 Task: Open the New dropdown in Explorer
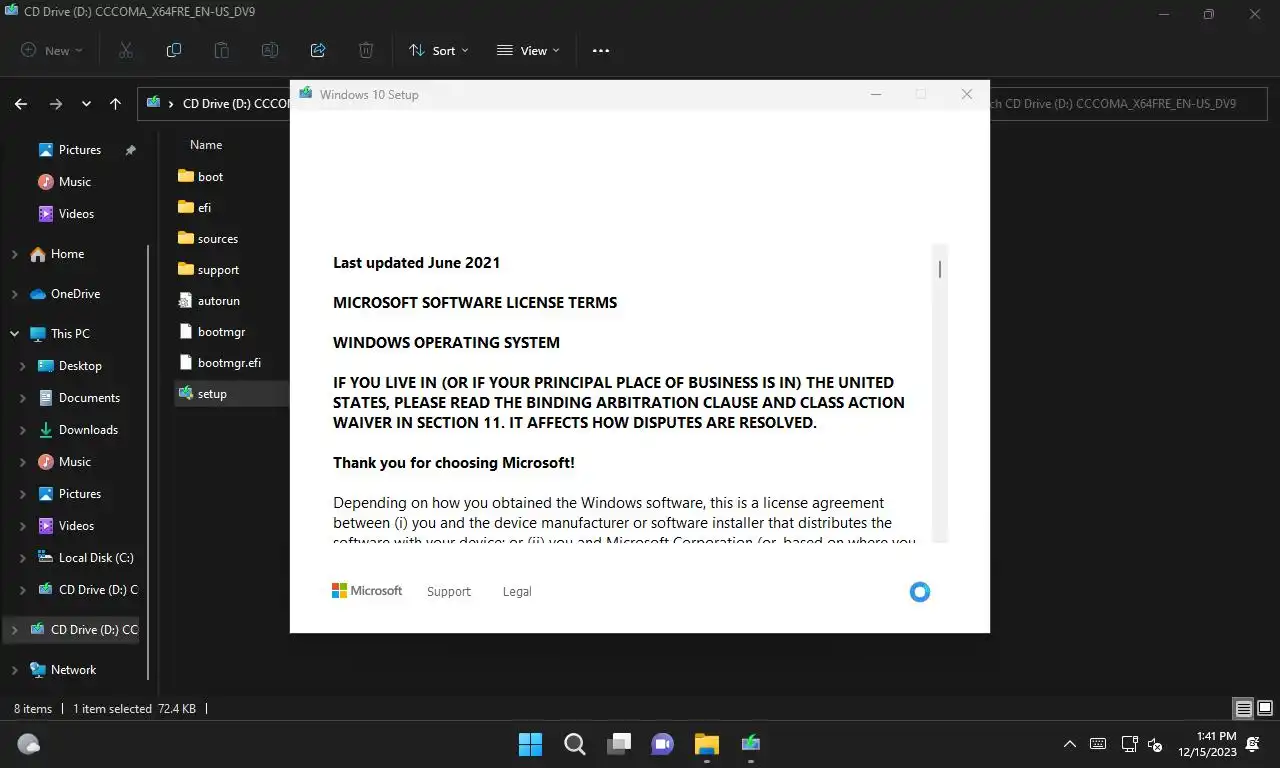click(x=52, y=50)
